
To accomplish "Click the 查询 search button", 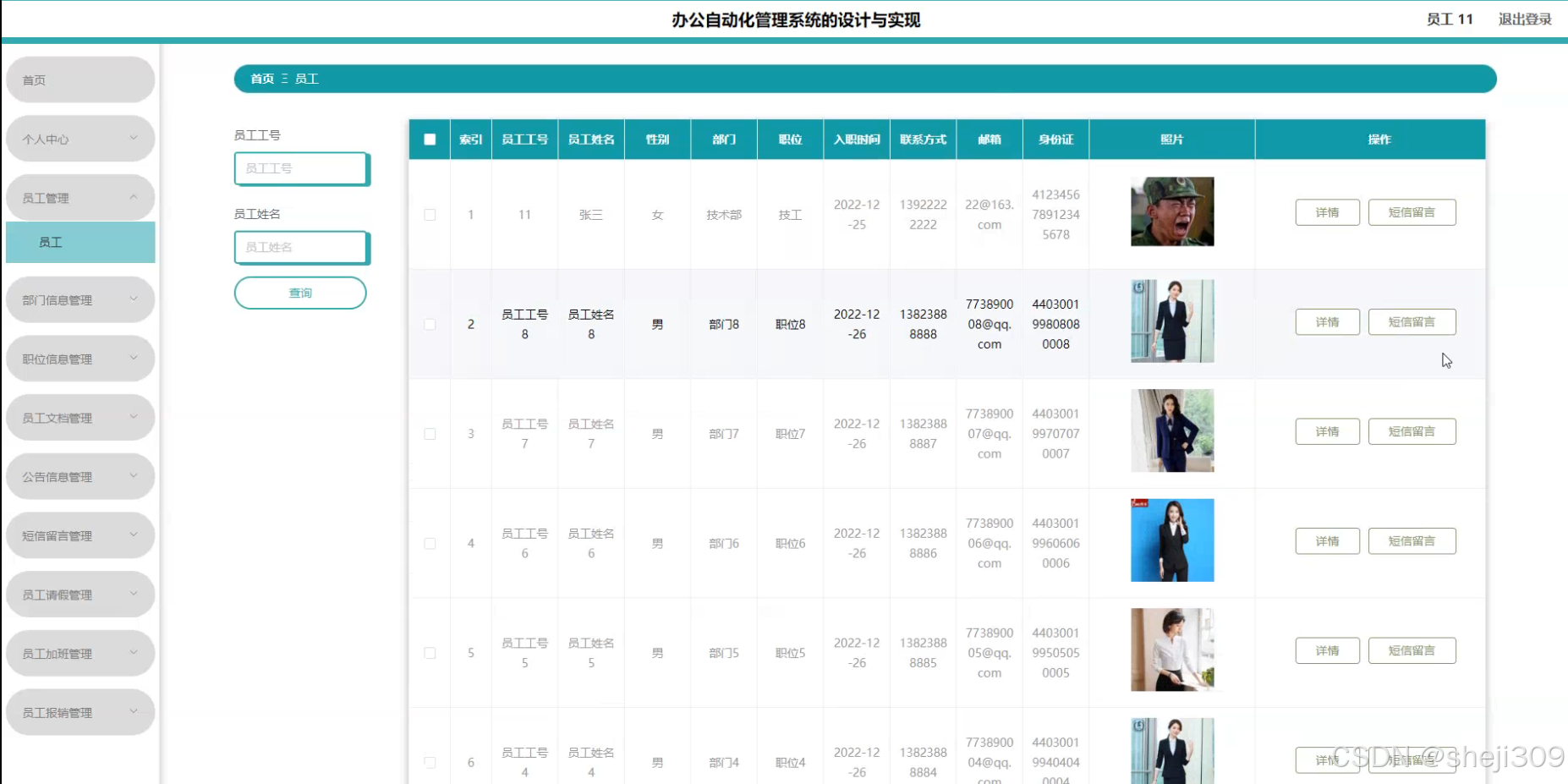I will [299, 293].
